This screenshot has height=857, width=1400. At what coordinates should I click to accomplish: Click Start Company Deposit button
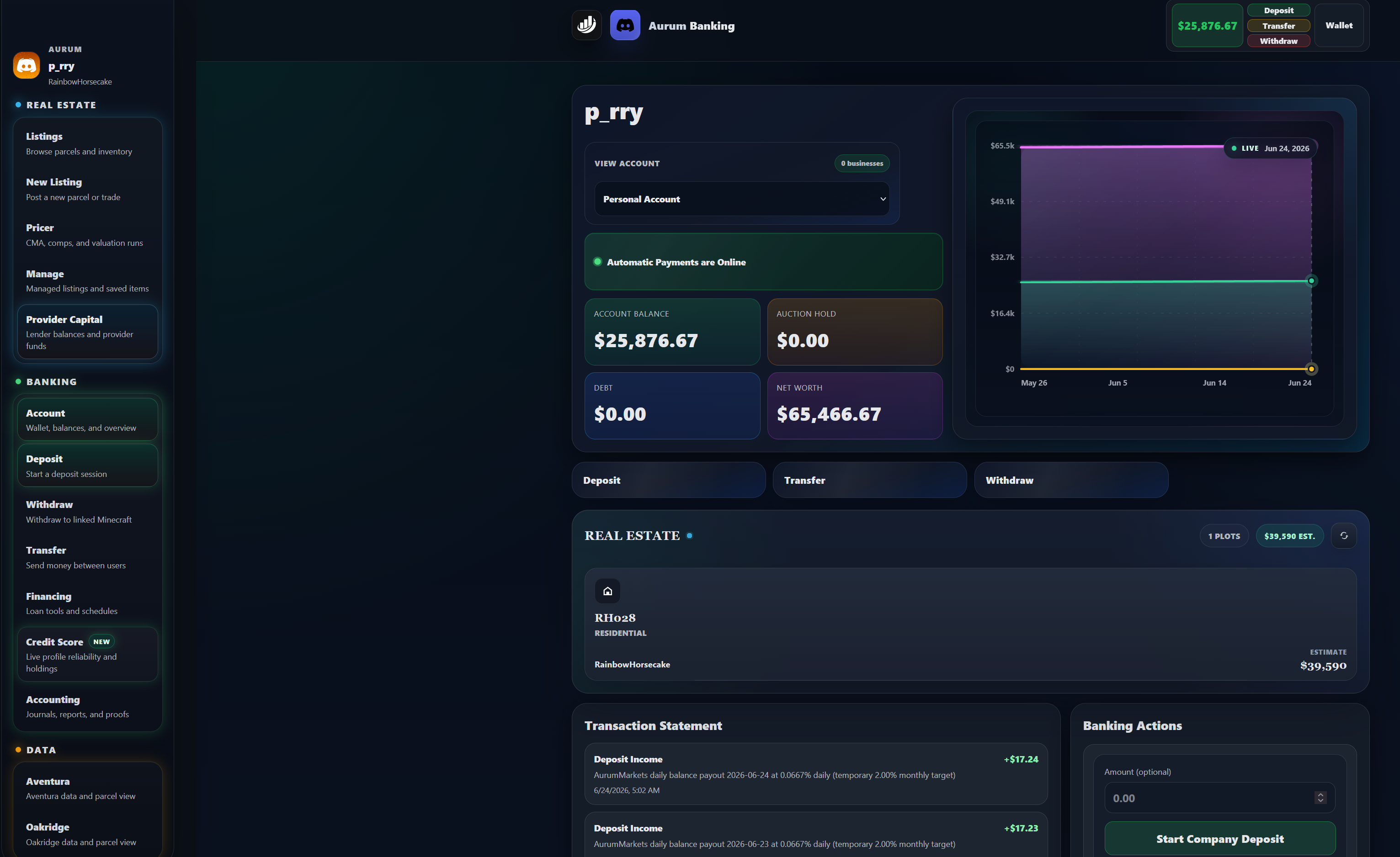click(x=1220, y=839)
